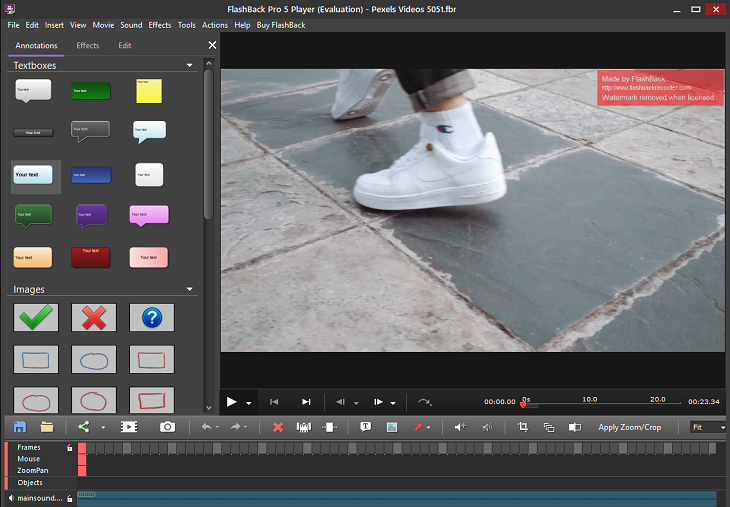Click the curved skip arrow icon
The width and height of the screenshot is (730, 507).
424,402
